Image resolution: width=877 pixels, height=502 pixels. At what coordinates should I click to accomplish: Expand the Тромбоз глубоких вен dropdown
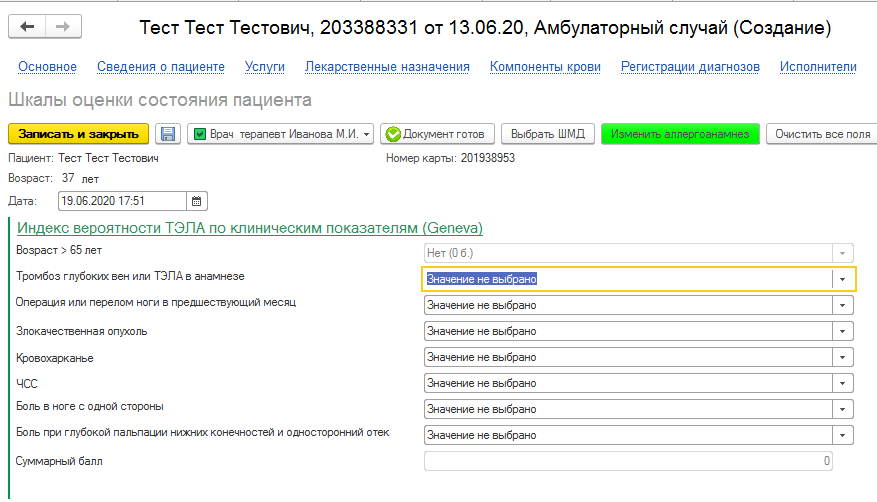click(x=843, y=279)
